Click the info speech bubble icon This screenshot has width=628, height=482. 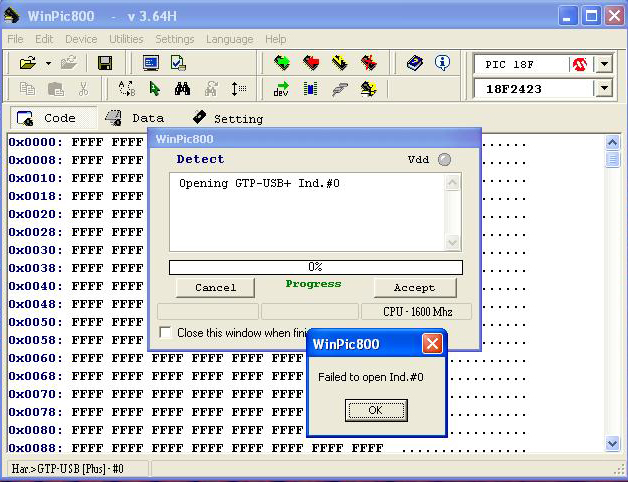[x=442, y=63]
